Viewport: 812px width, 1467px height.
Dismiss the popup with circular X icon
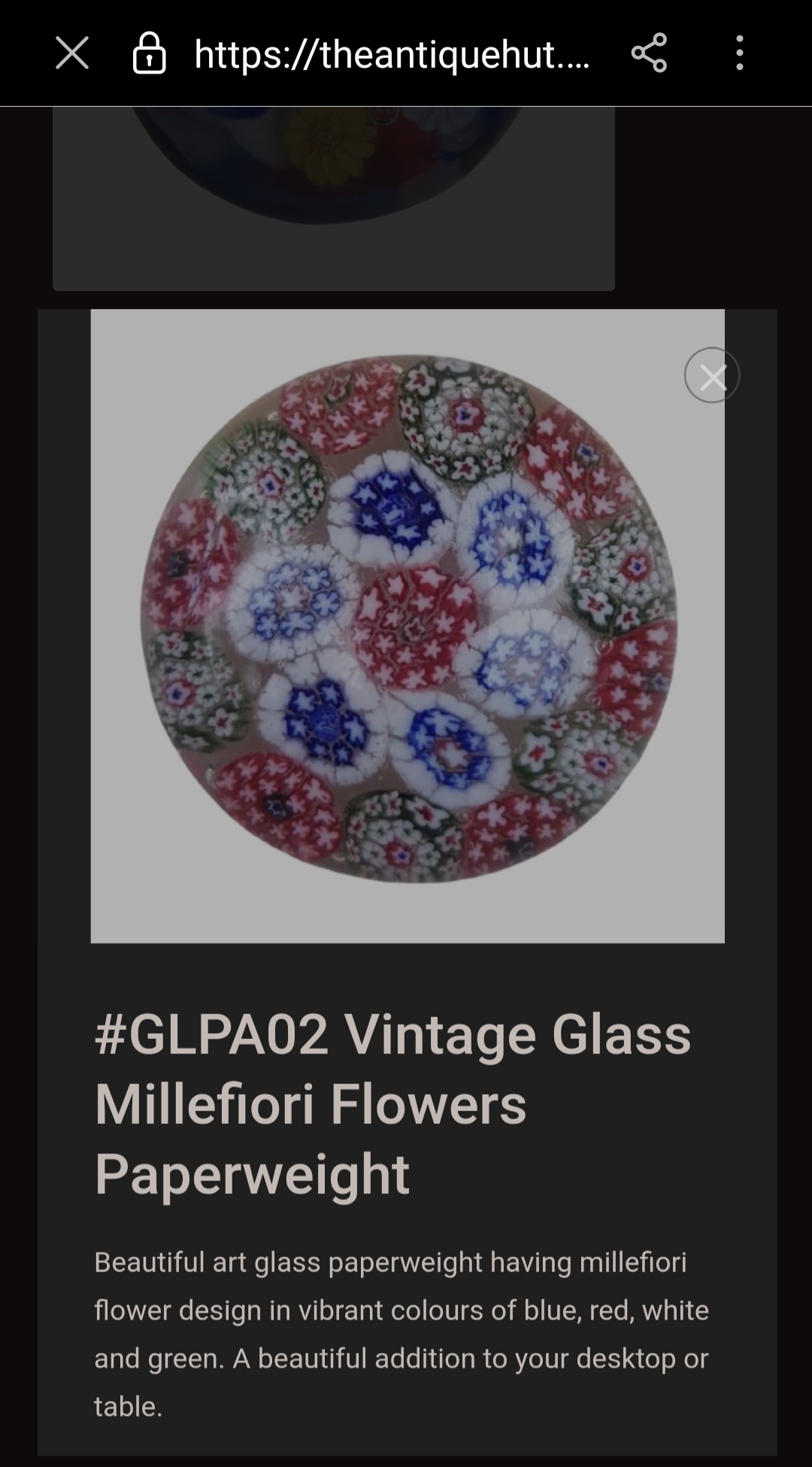pos(712,375)
